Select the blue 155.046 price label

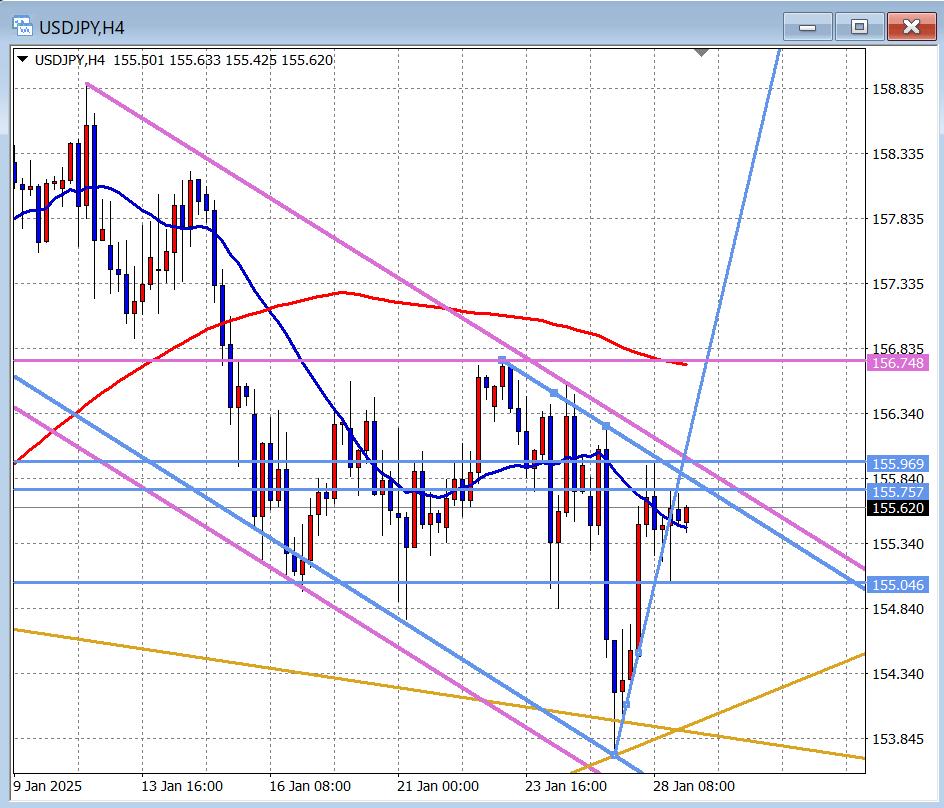897,585
